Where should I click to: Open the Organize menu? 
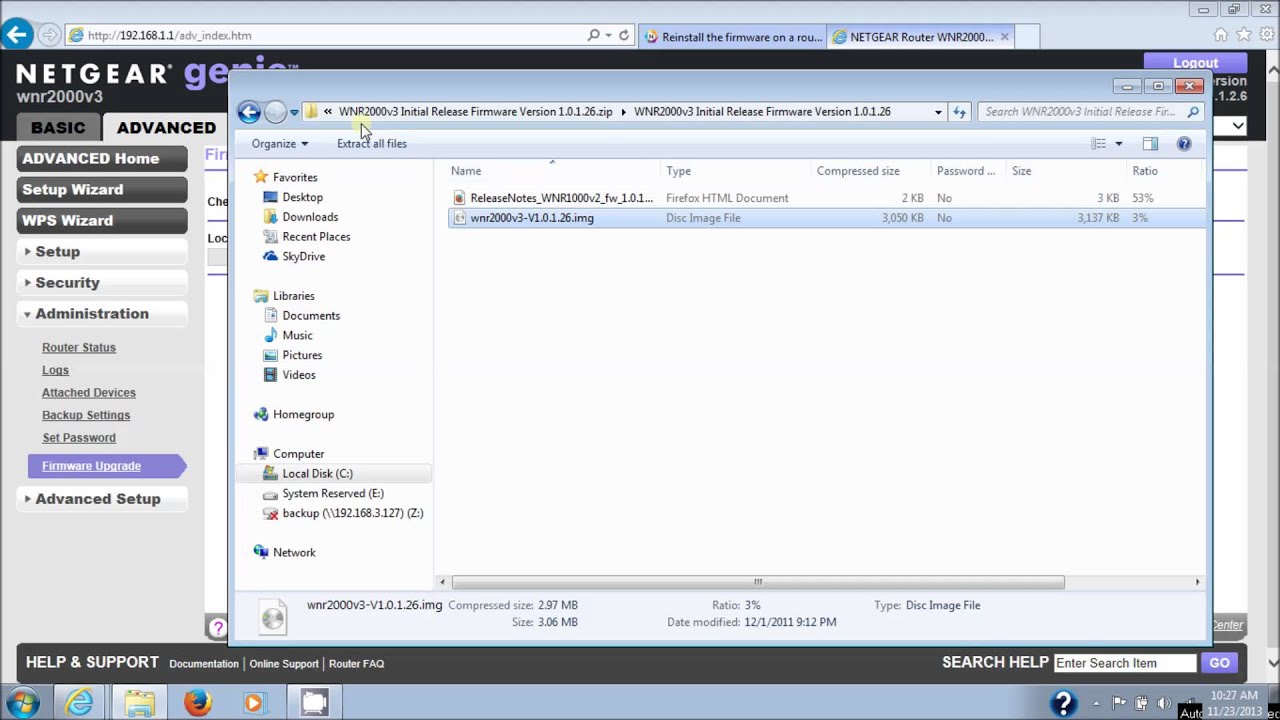click(280, 144)
